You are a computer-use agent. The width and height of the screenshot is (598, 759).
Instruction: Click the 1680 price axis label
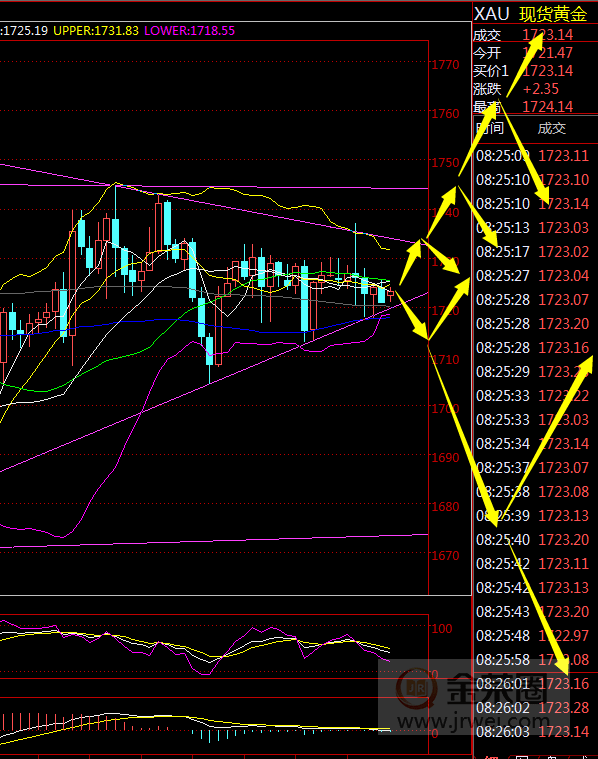point(445,507)
